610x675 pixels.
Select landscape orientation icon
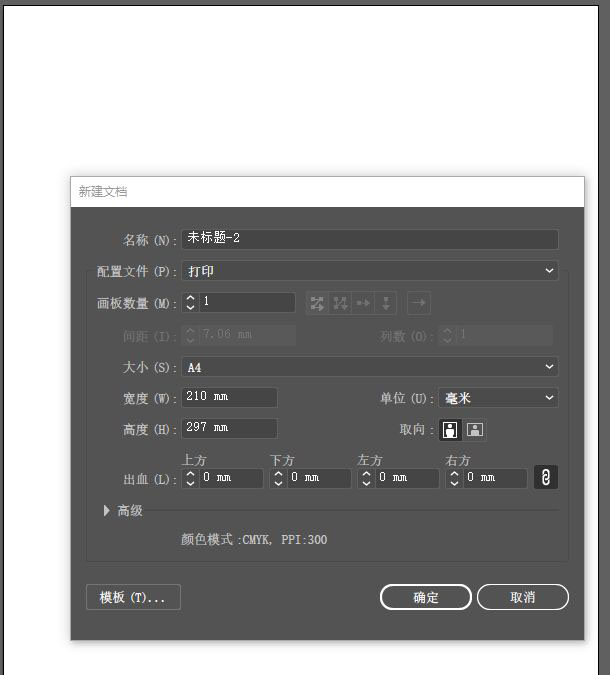[x=475, y=430]
